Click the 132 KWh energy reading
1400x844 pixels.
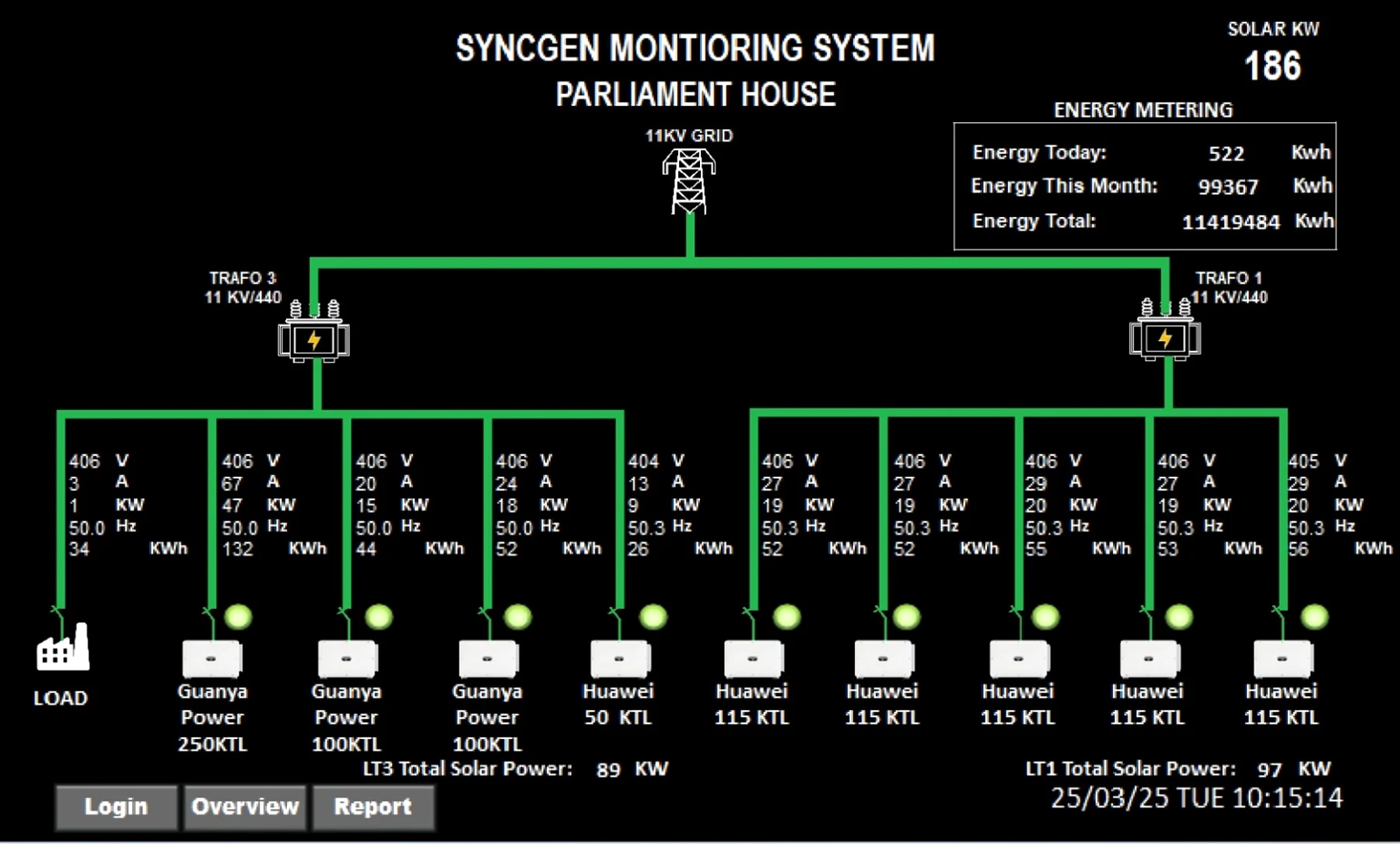[238, 549]
